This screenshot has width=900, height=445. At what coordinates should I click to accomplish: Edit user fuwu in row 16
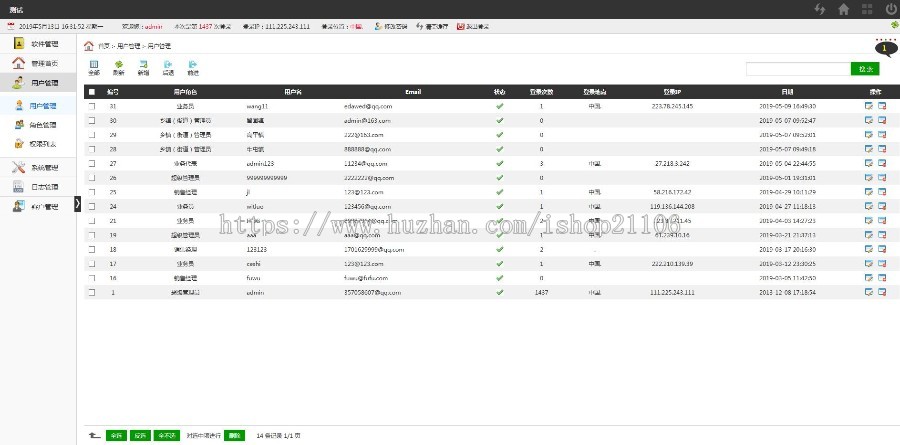(x=869, y=278)
